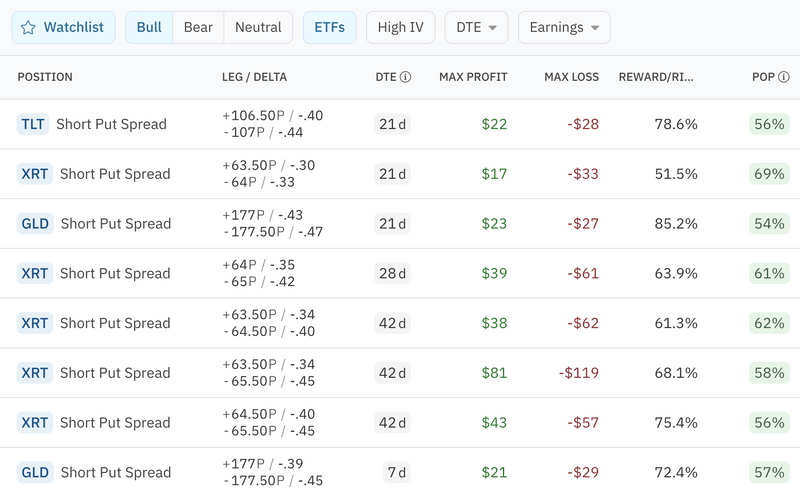This screenshot has height=496, width=800.
Task: Click the -$33 max loss value
Action: [583, 174]
